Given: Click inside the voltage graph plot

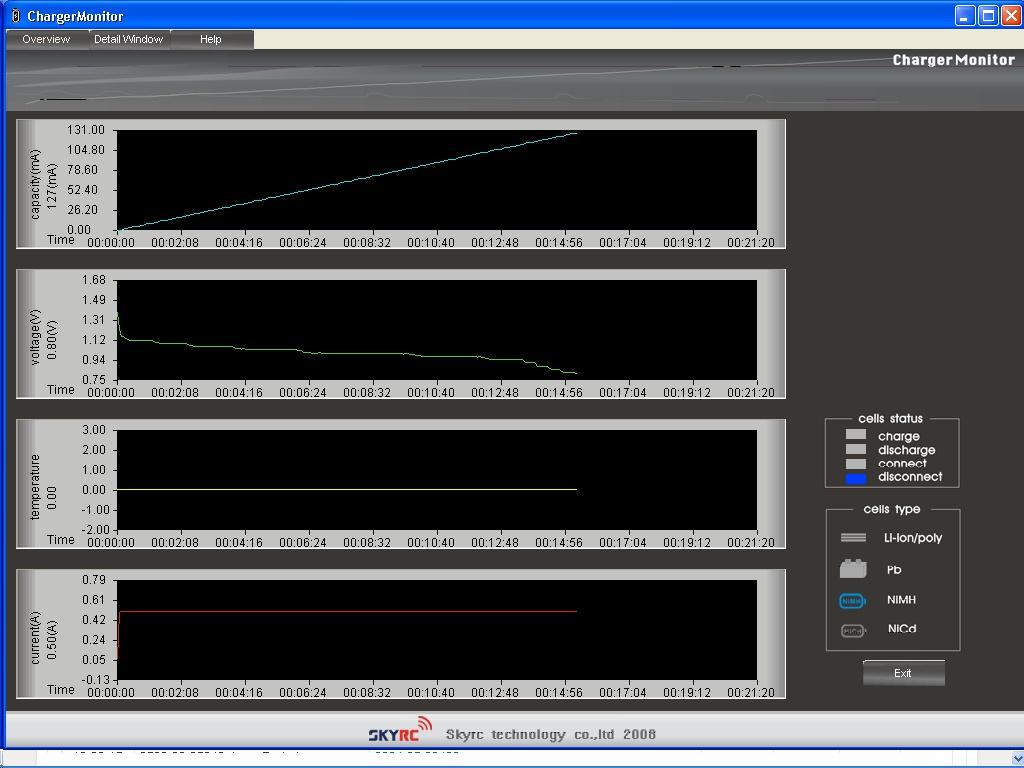Looking at the screenshot, I should [436, 330].
